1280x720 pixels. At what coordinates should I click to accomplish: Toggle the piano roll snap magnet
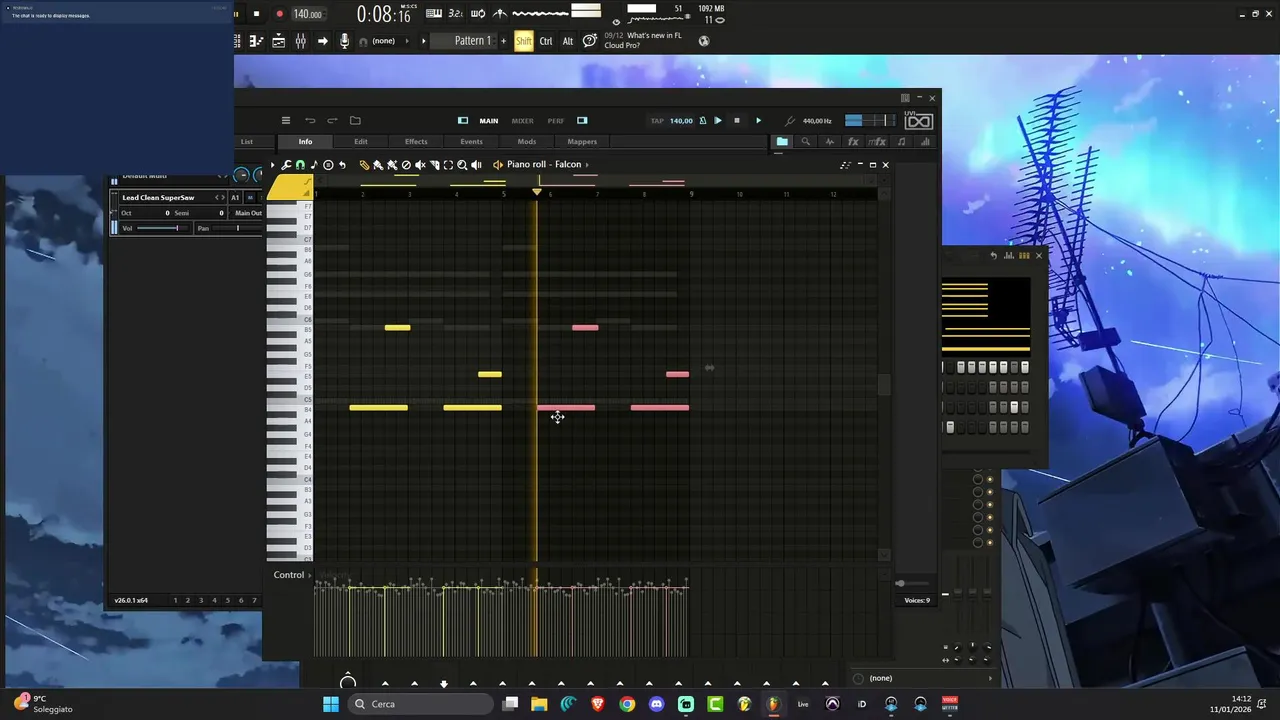(x=300, y=165)
